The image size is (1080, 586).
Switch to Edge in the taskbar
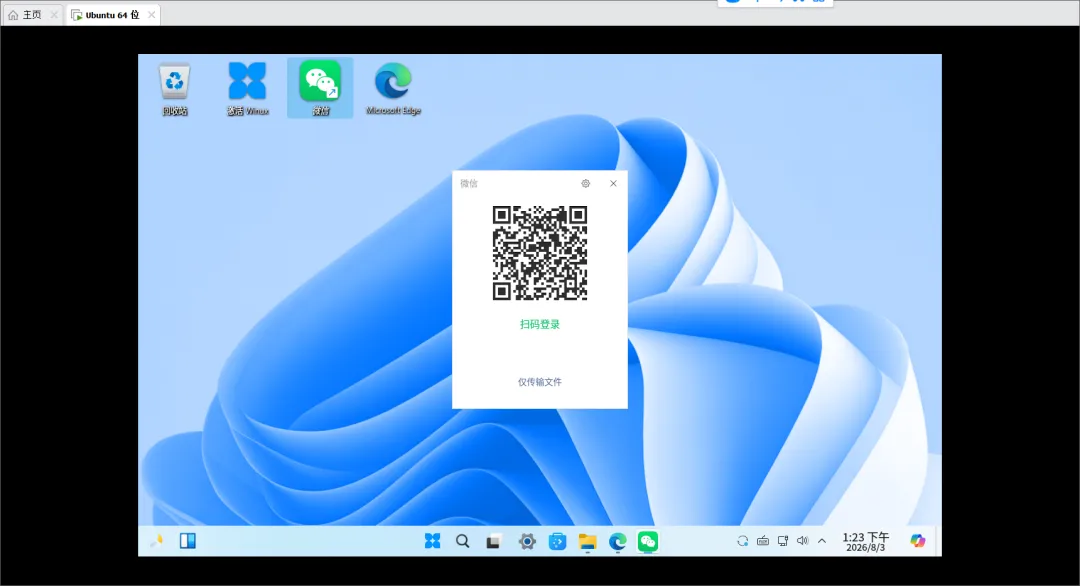point(618,541)
